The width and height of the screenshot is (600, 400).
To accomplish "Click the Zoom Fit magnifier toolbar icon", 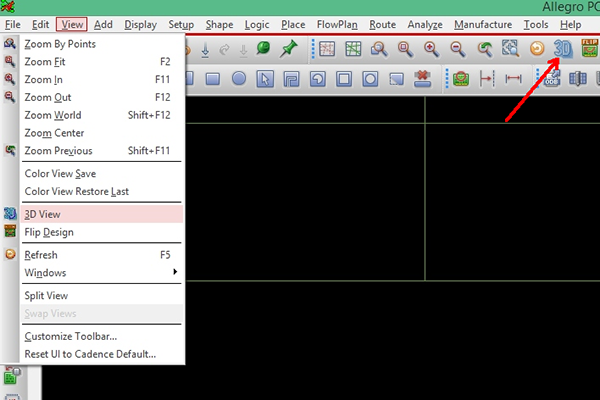I will coord(405,49).
